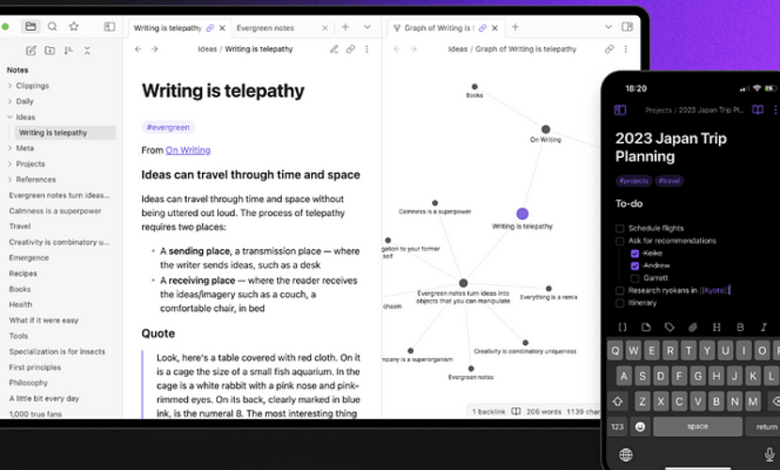
Task: Click link icon in note header
Action: coord(351,49)
